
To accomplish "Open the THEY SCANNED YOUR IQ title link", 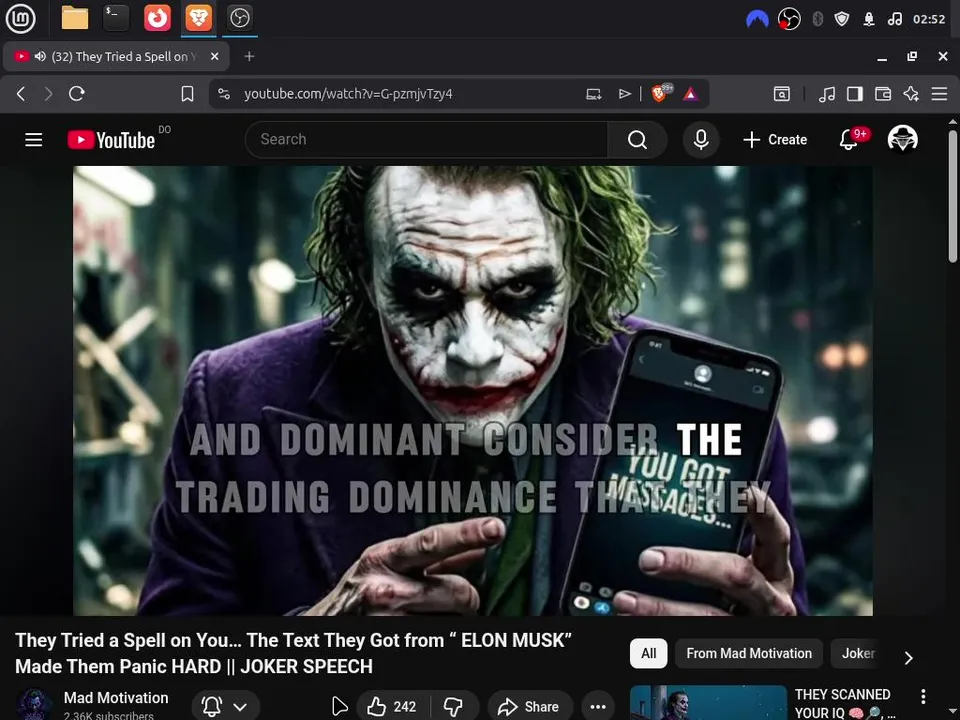I will (x=844, y=703).
